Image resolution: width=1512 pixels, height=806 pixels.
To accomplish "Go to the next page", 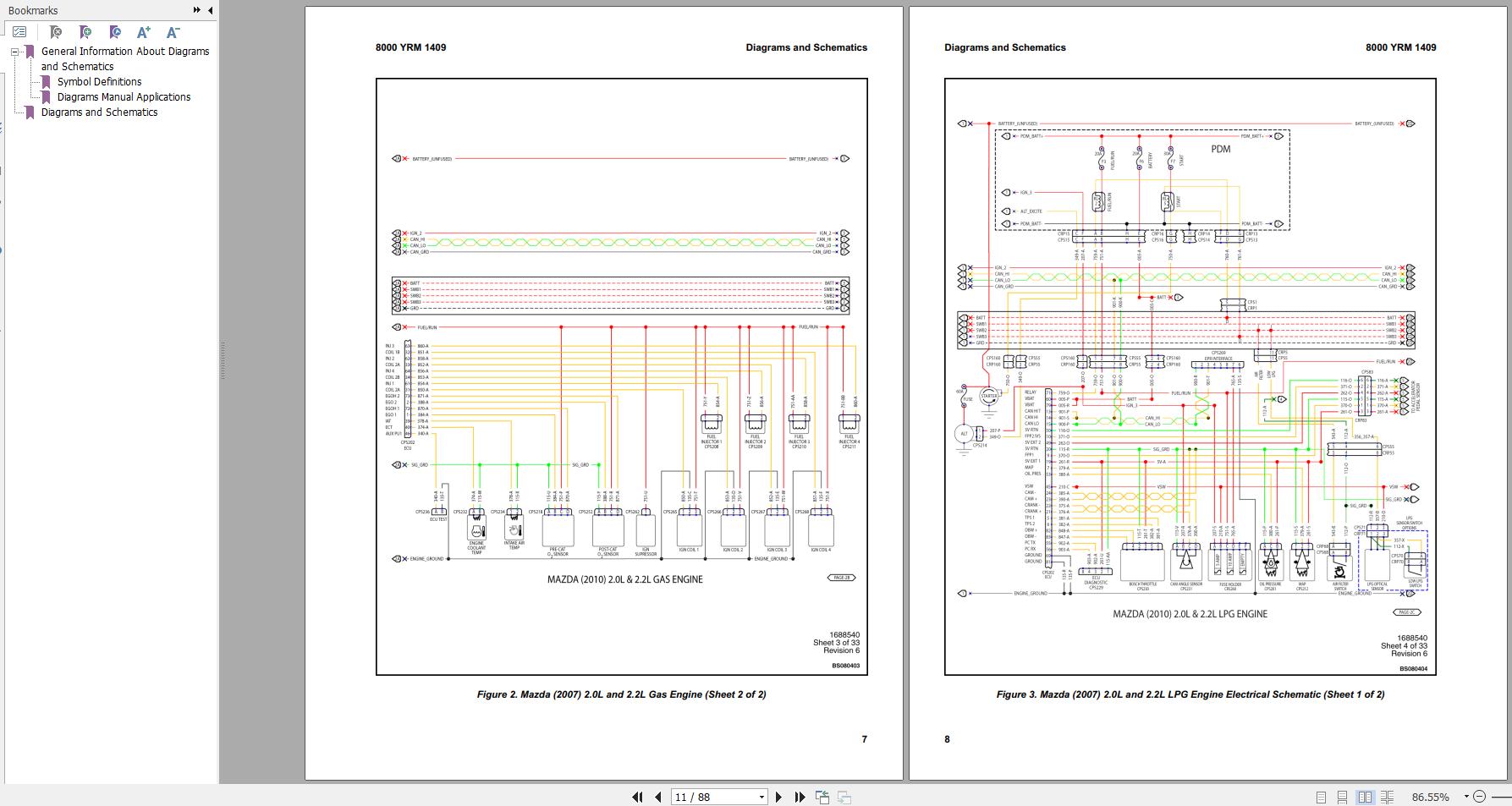I will pyautogui.click(x=779, y=797).
